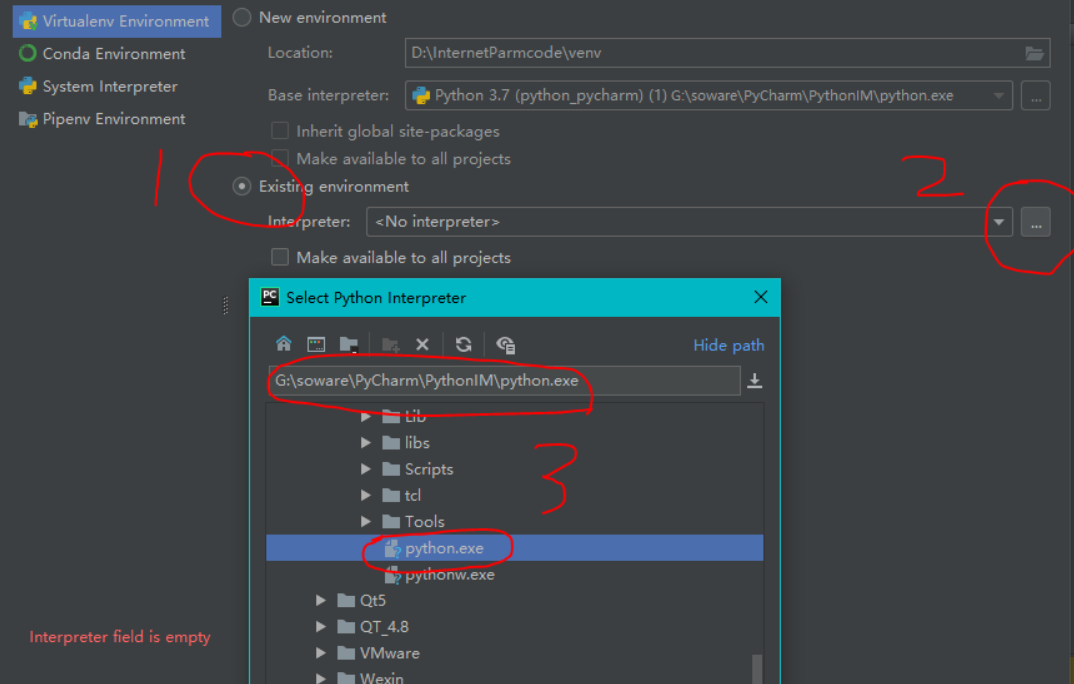Check Make available under New environment
Viewport: 1074px width, 684px height.
(279, 159)
